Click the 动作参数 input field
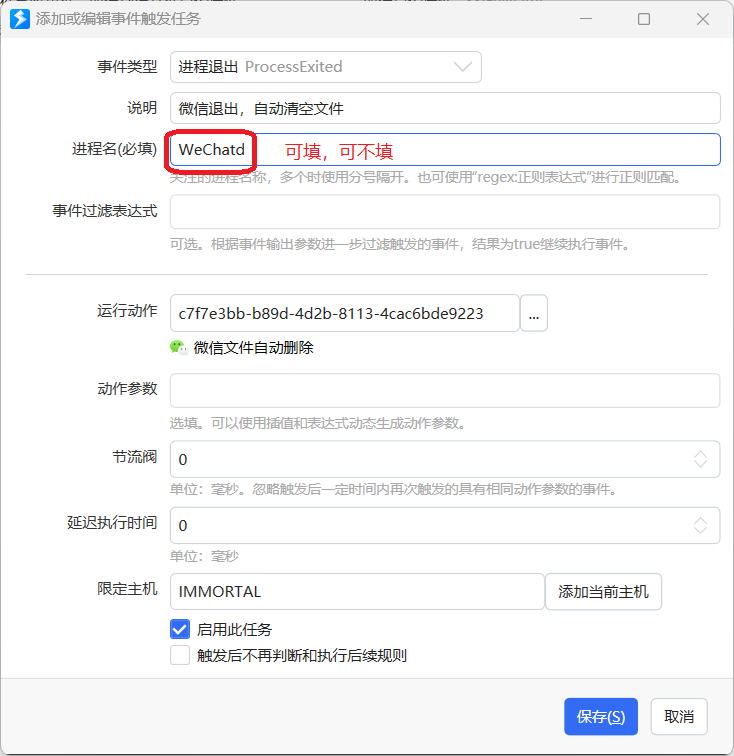734x756 pixels. pos(445,391)
